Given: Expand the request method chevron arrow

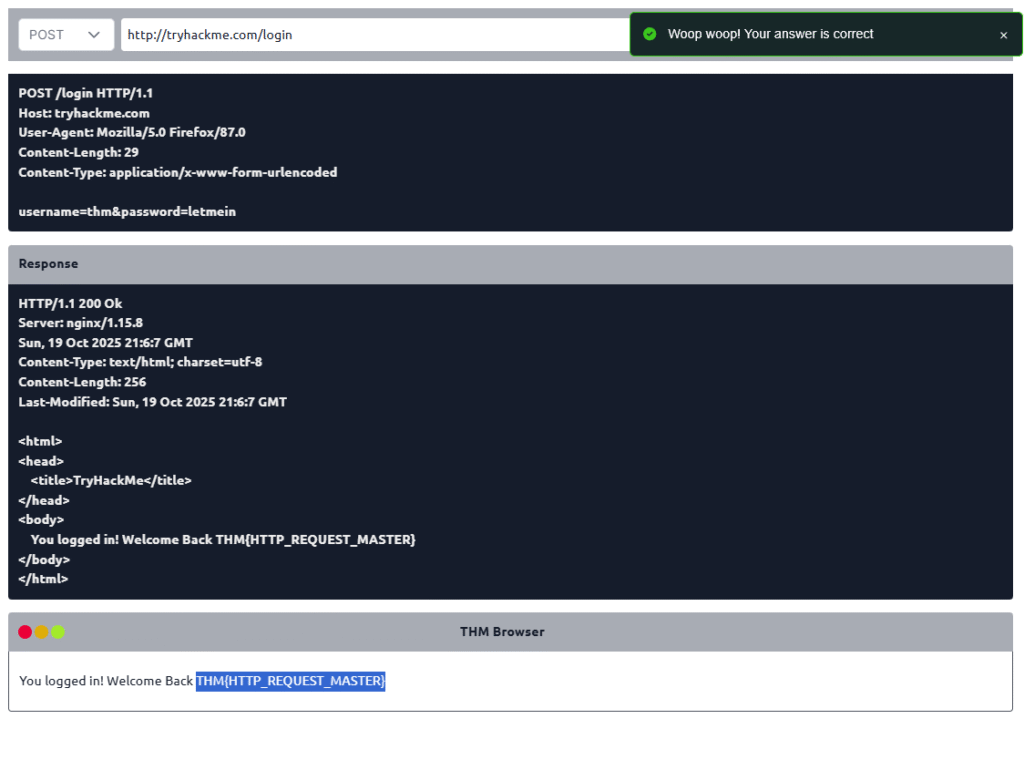Looking at the screenshot, I should 94,35.
